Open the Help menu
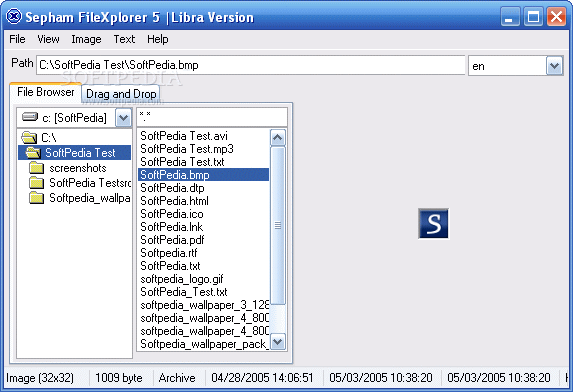This screenshot has width=573, height=392. pos(158,39)
